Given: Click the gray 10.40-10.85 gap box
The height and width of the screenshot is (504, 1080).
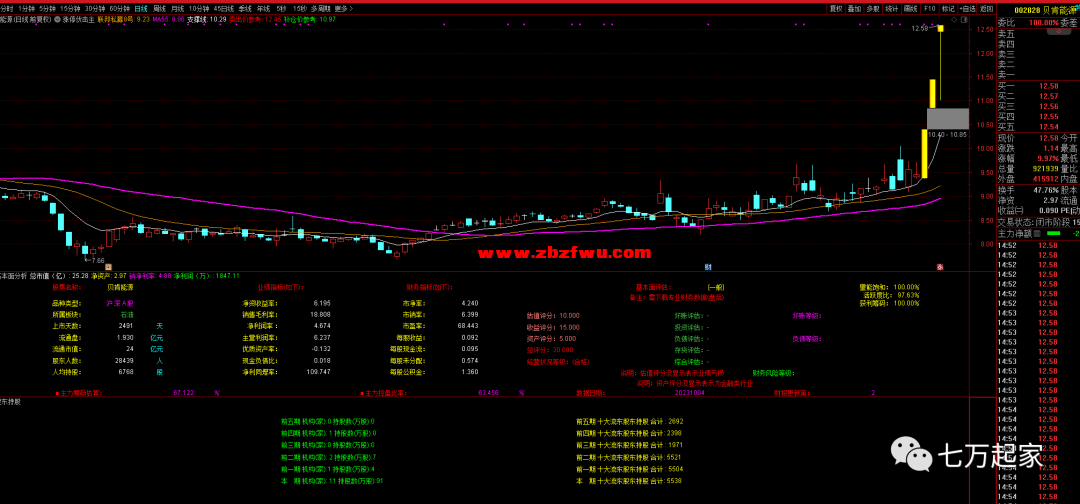Looking at the screenshot, I should coord(946,118).
